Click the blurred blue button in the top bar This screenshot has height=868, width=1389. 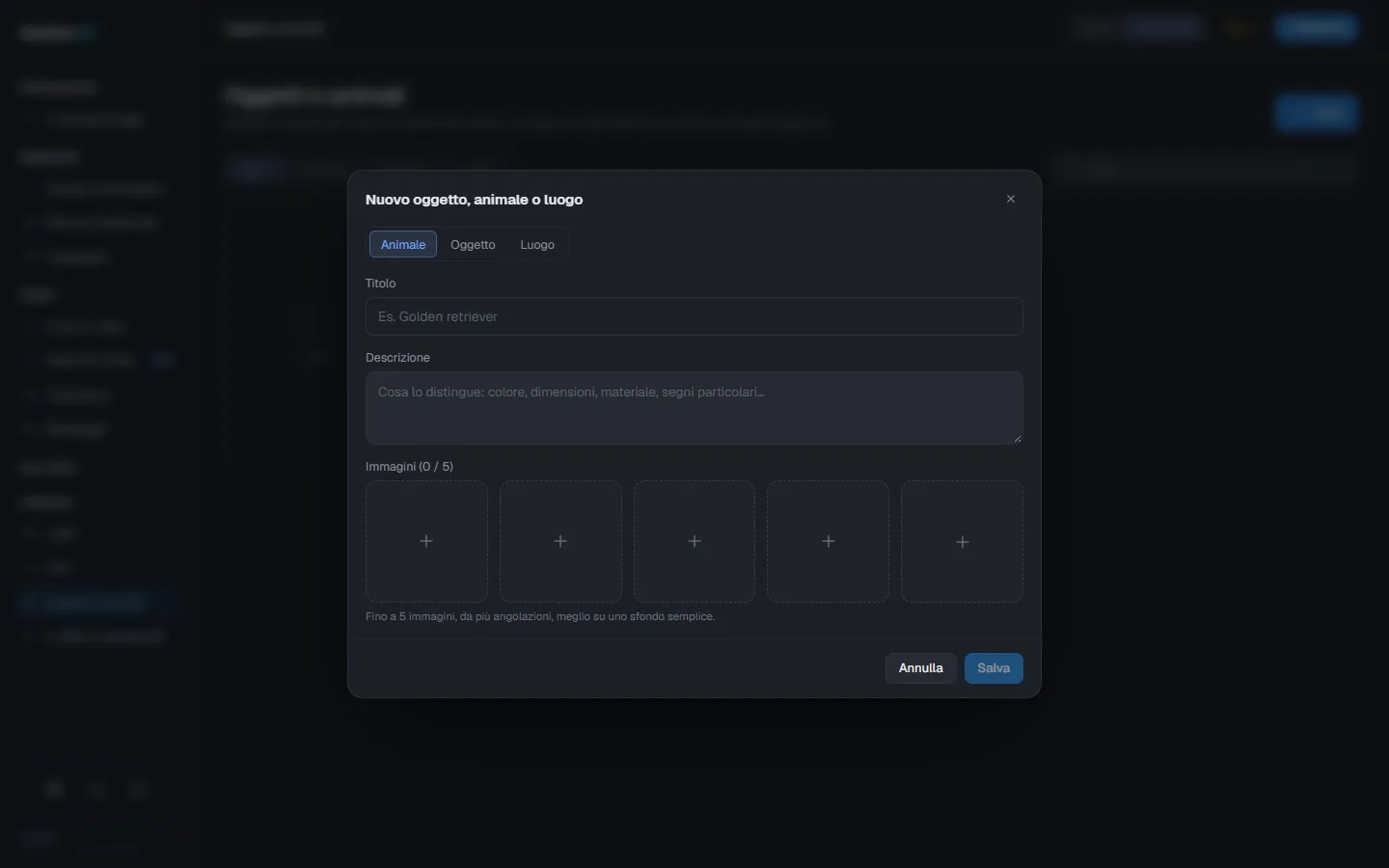click(x=1318, y=28)
